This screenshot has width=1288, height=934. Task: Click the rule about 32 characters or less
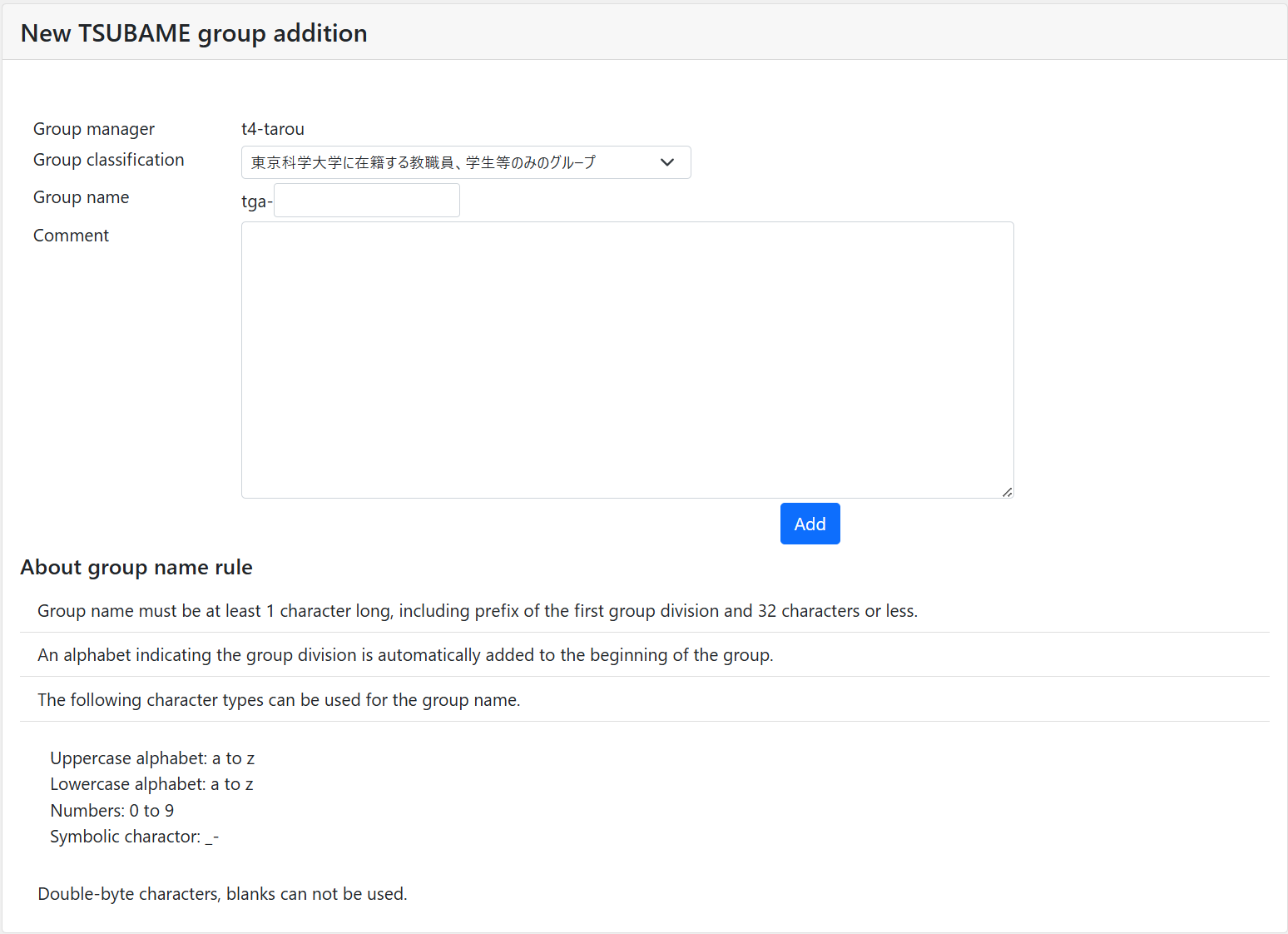477,611
